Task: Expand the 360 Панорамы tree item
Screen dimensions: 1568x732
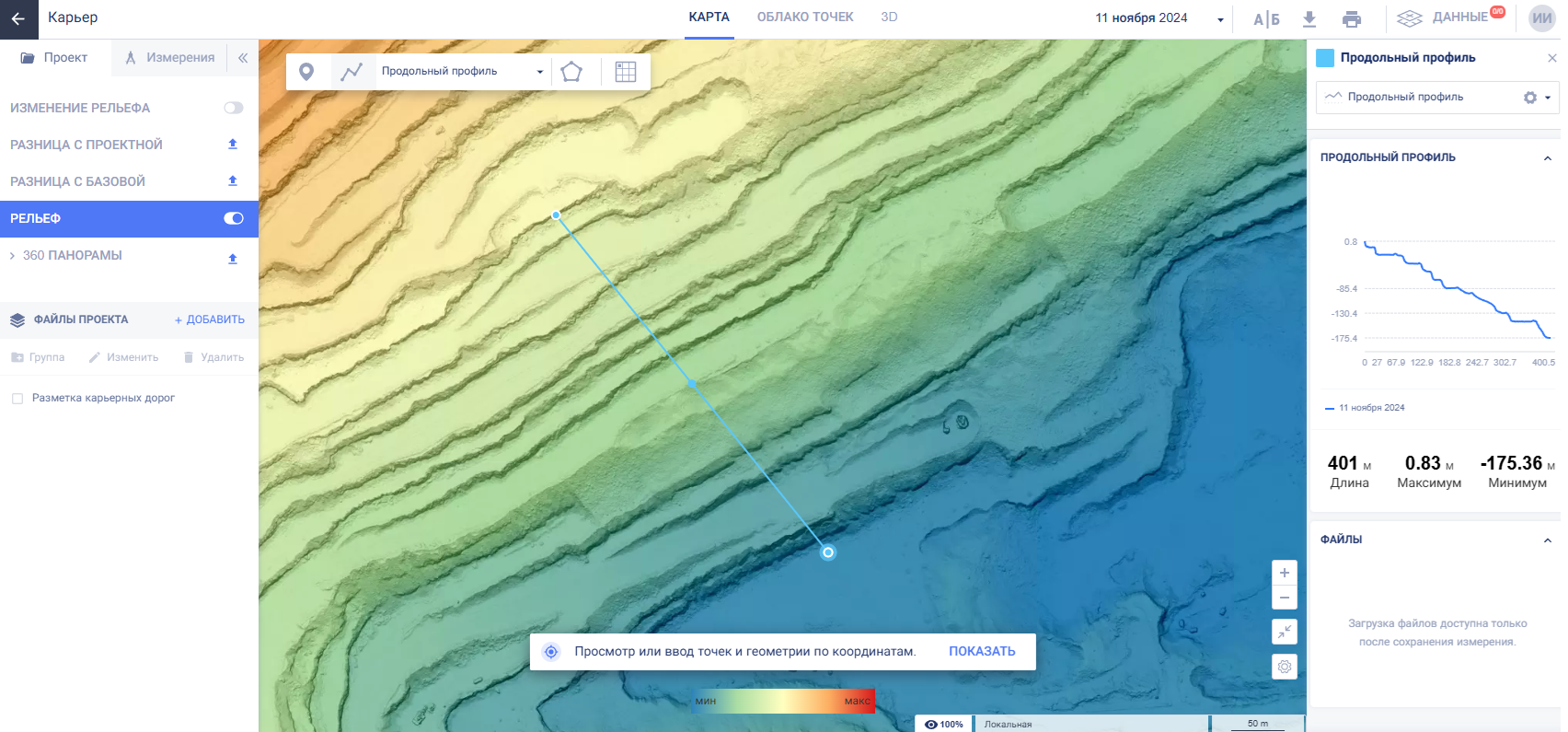Action: click(x=12, y=255)
